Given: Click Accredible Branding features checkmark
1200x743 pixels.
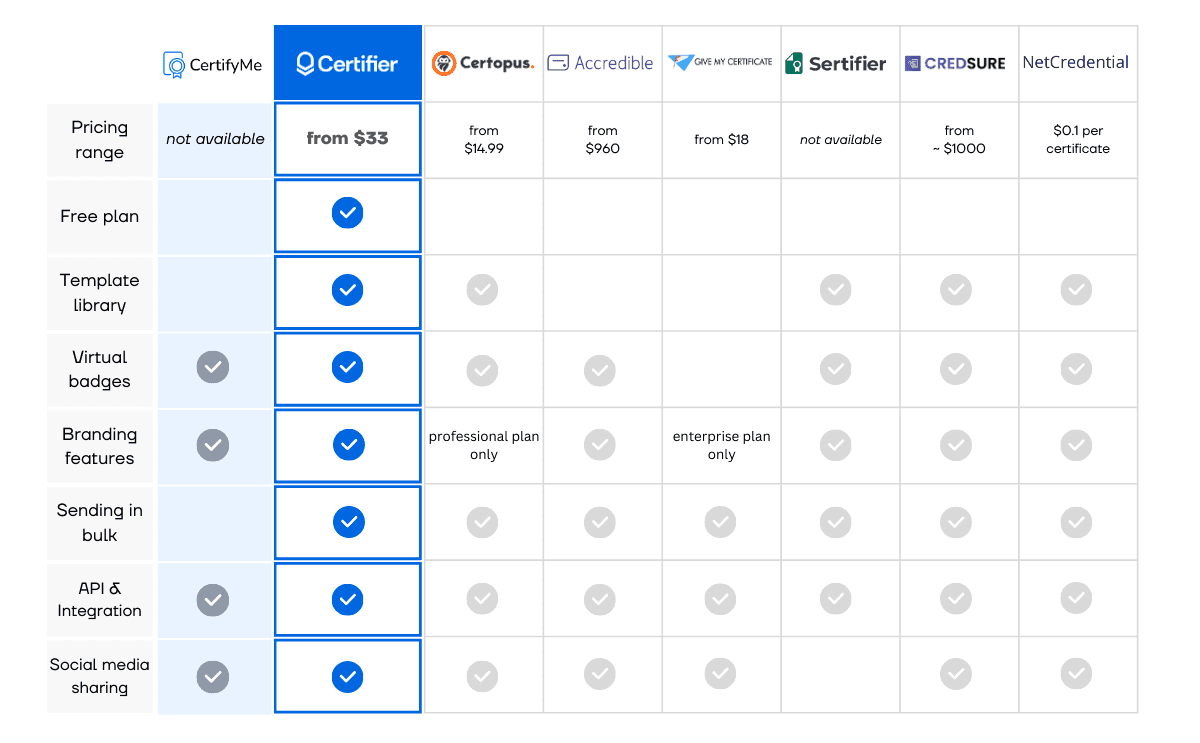Looking at the screenshot, I should [600, 444].
